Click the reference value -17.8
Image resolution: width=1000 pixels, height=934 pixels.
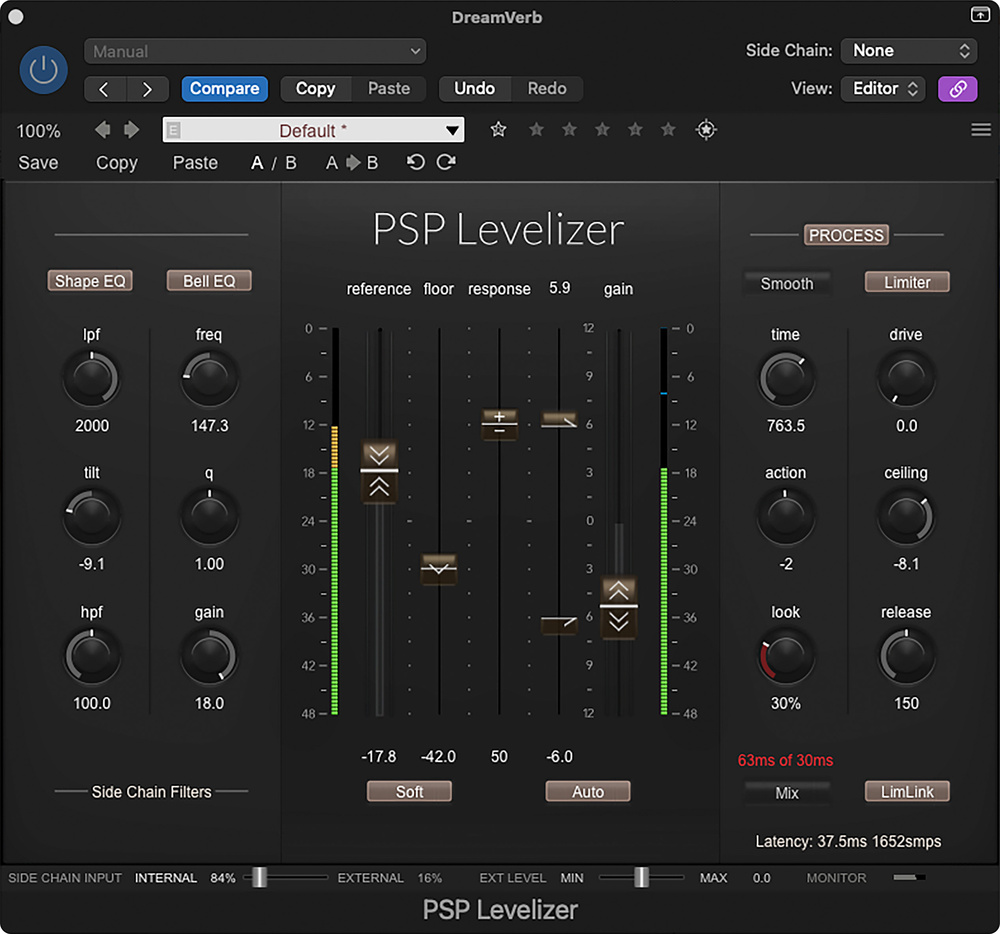[379, 757]
